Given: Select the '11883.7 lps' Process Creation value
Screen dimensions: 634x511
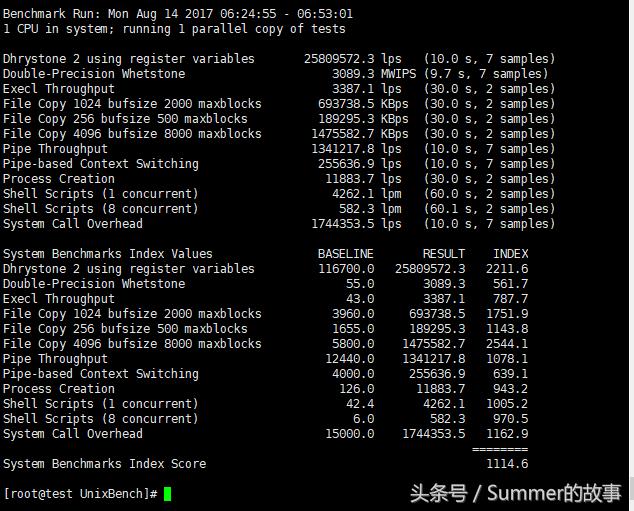Looking at the screenshot, I should [363, 179].
